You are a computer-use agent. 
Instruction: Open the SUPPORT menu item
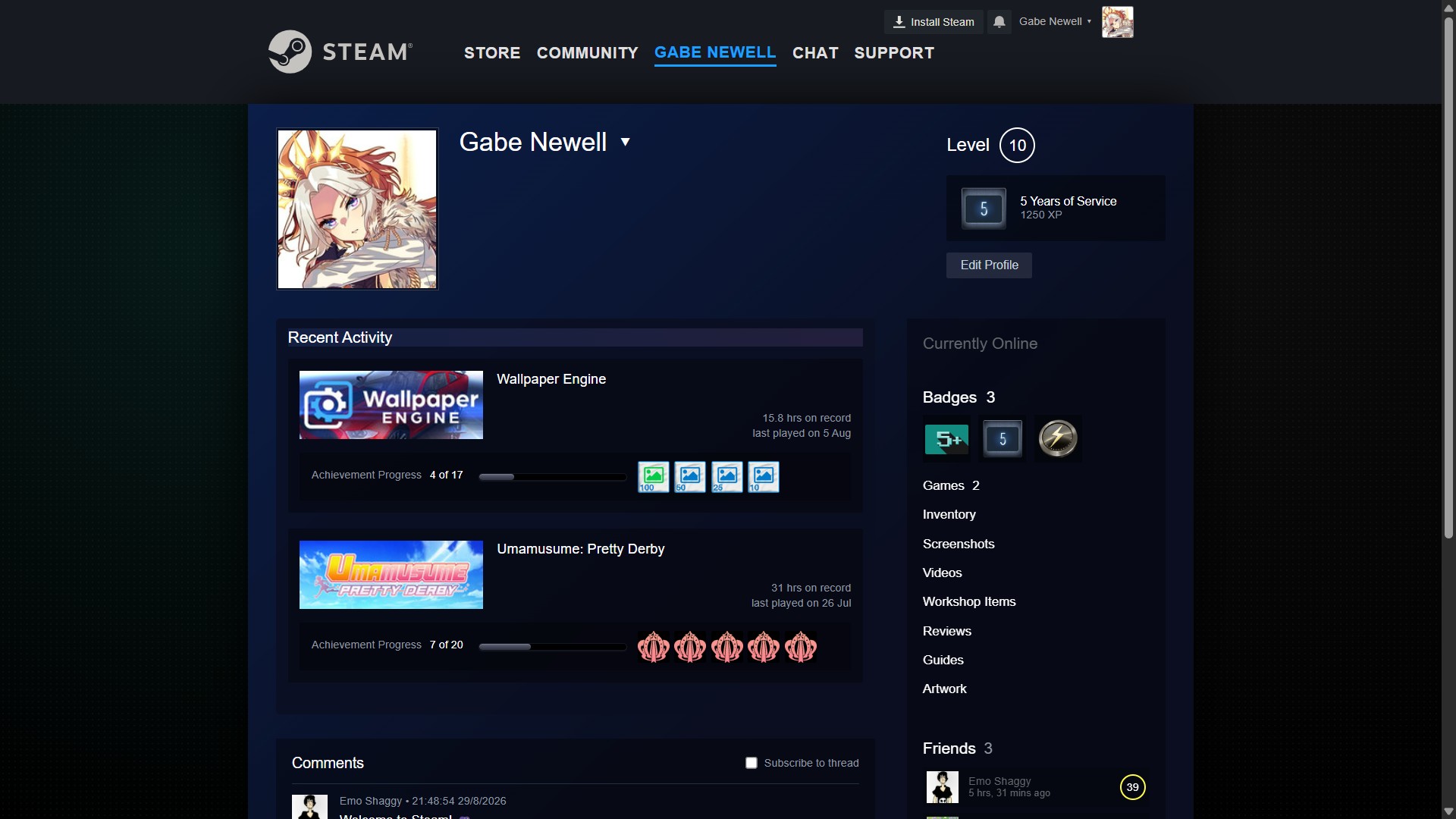click(x=894, y=53)
